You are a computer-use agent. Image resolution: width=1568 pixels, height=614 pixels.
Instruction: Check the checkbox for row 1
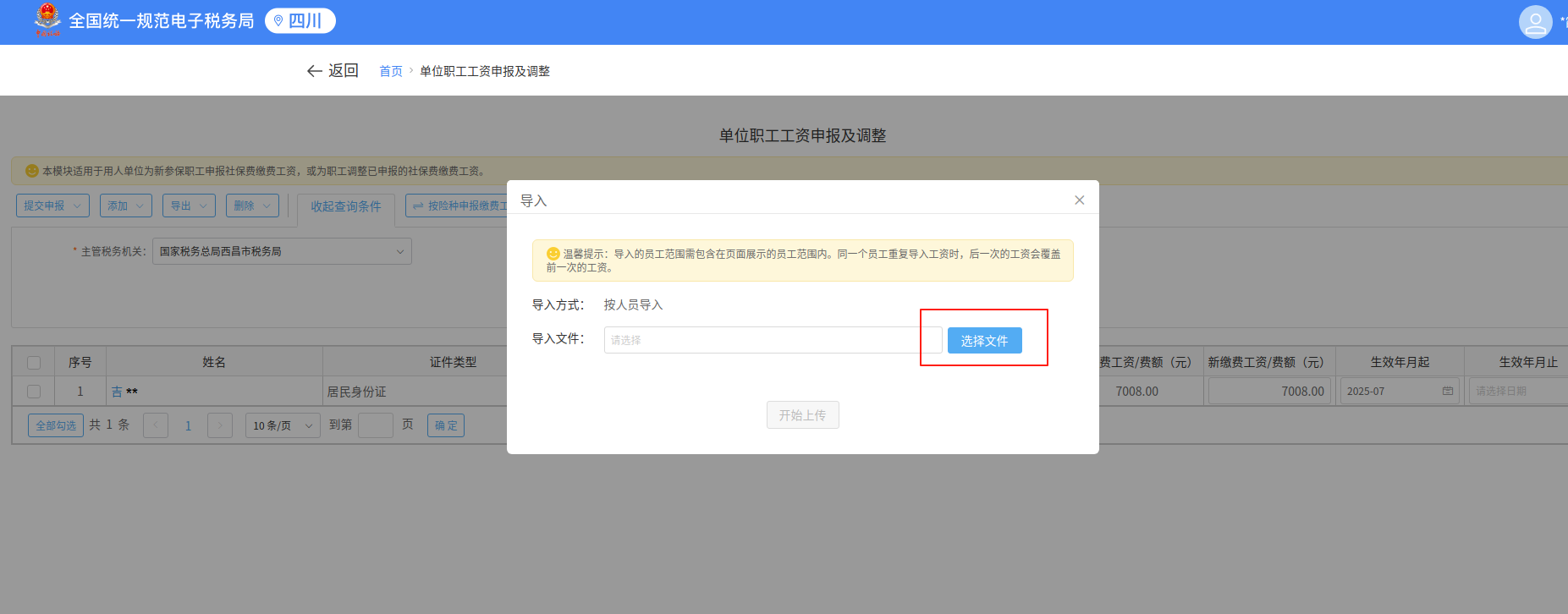point(34,392)
